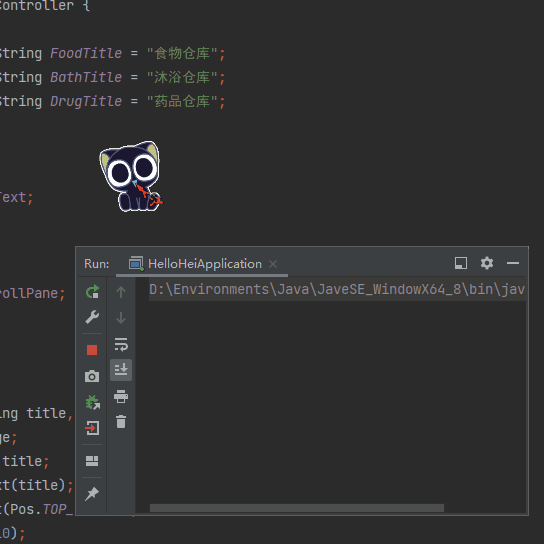Restore layout using the layout grid icon
544x544 pixels.
[92, 461]
